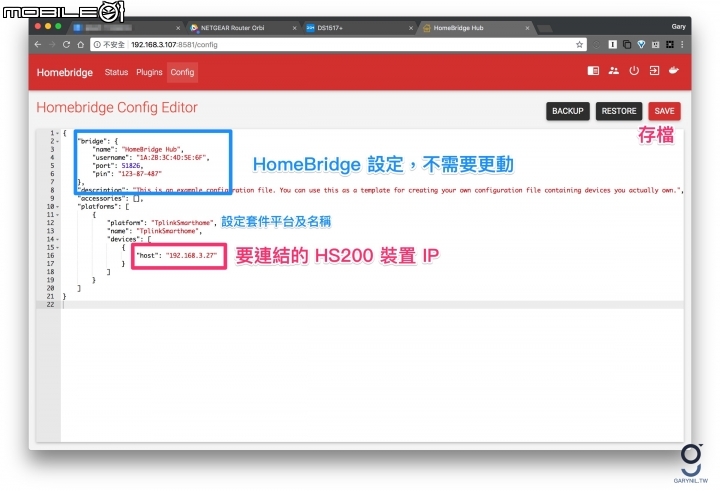Open the Status page
The width and height of the screenshot is (720, 491).
116,72
